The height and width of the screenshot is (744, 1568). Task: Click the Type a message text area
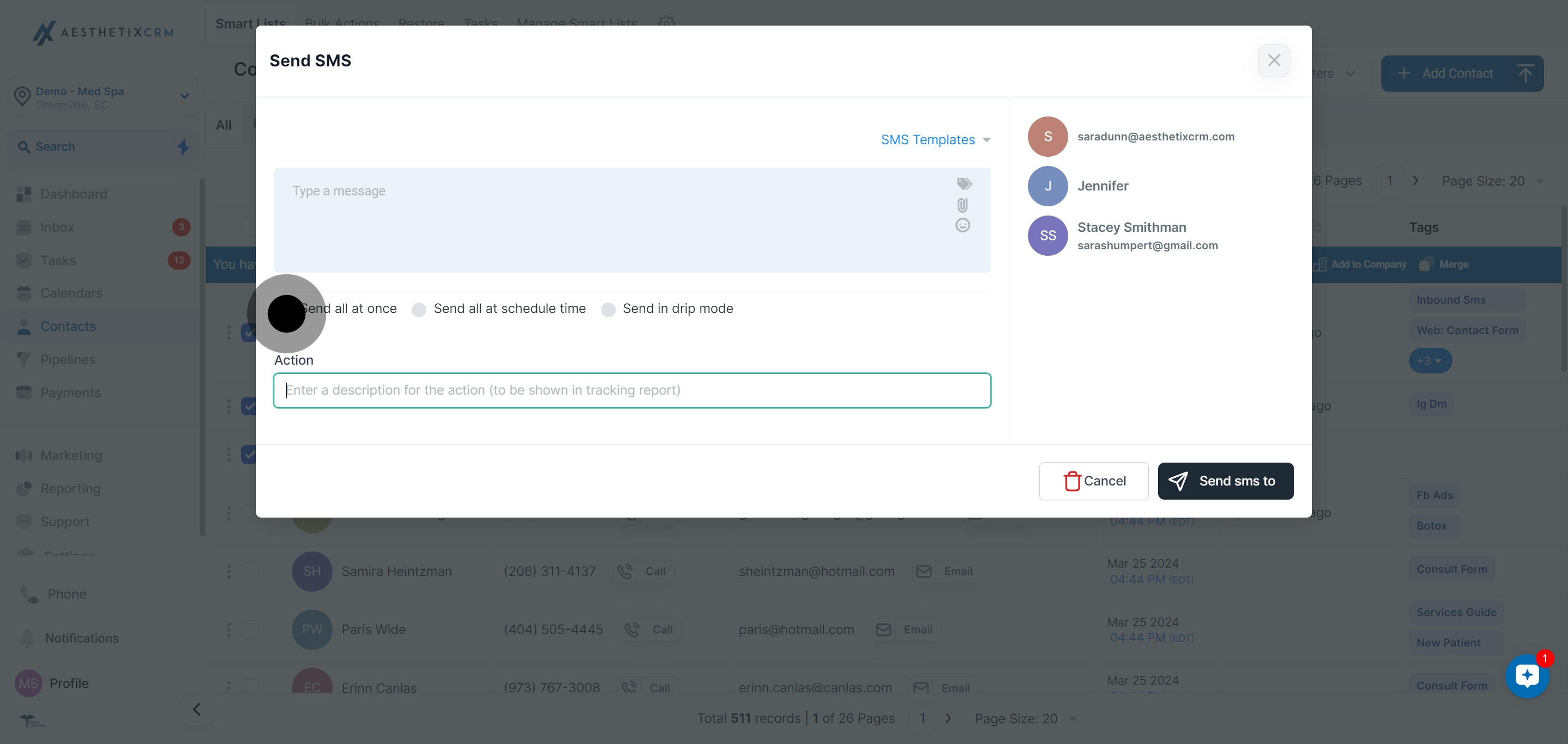(x=609, y=219)
